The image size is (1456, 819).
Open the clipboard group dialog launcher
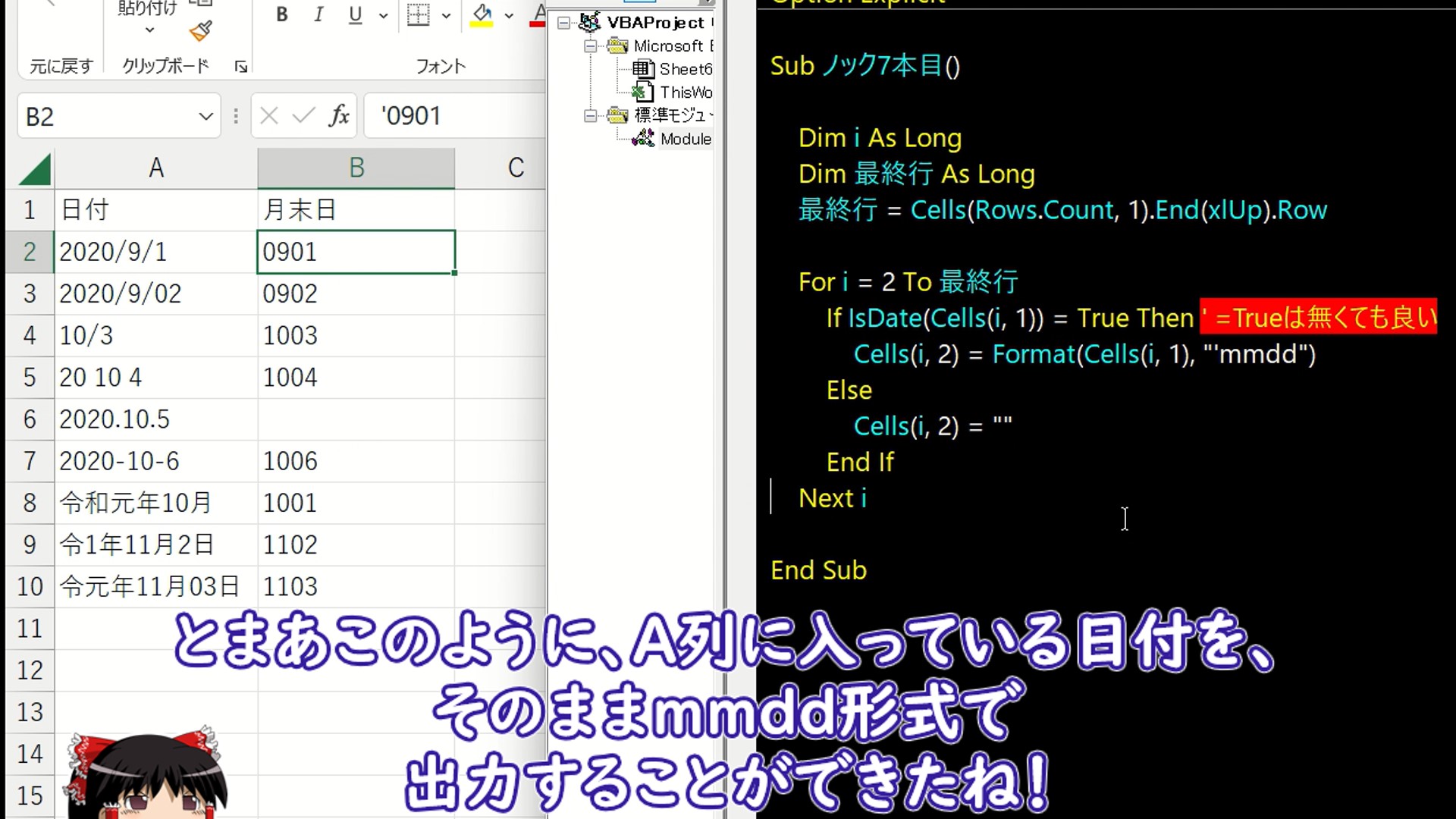pos(241,67)
